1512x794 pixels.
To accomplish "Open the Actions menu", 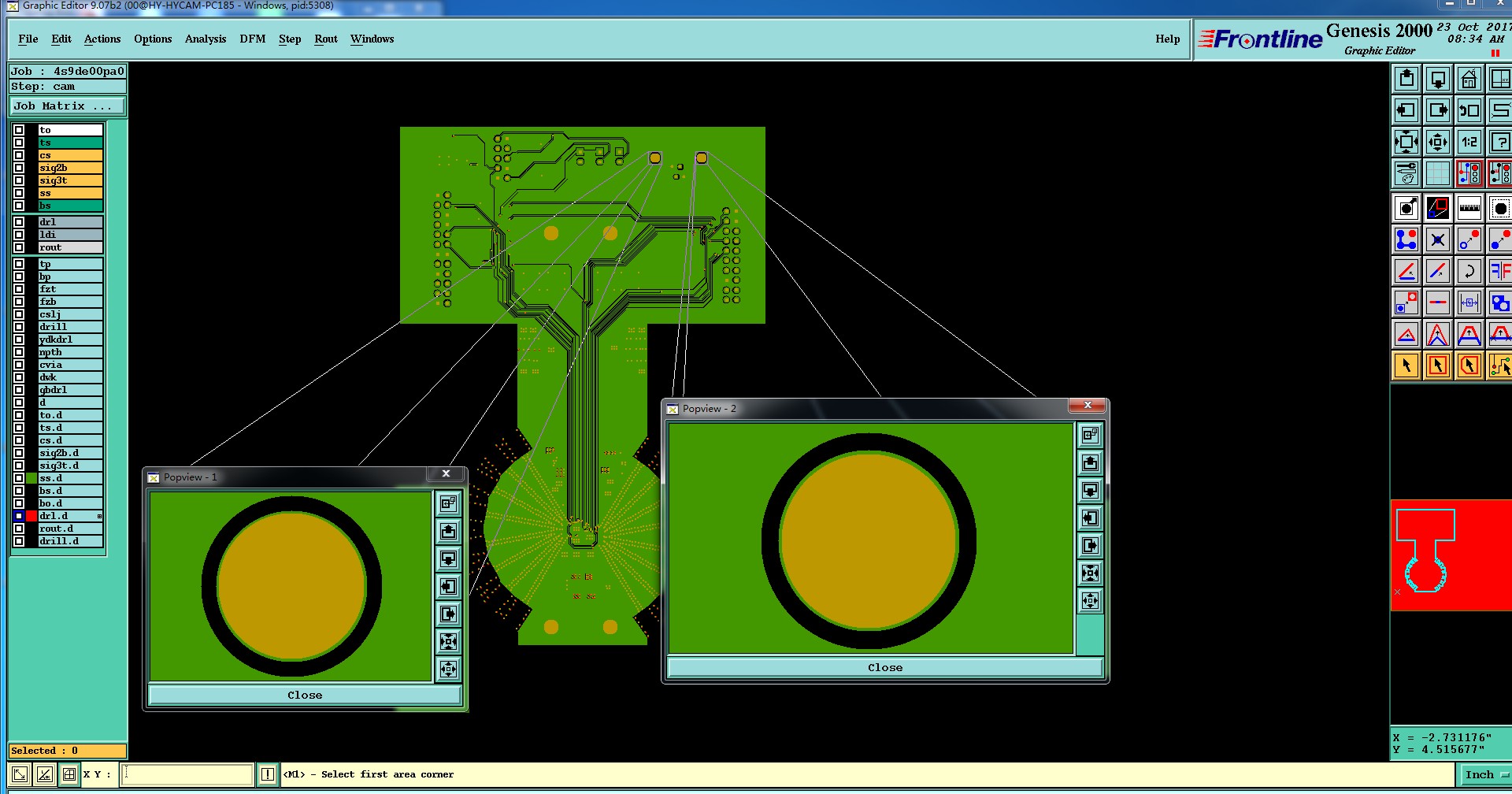I will pos(102,39).
